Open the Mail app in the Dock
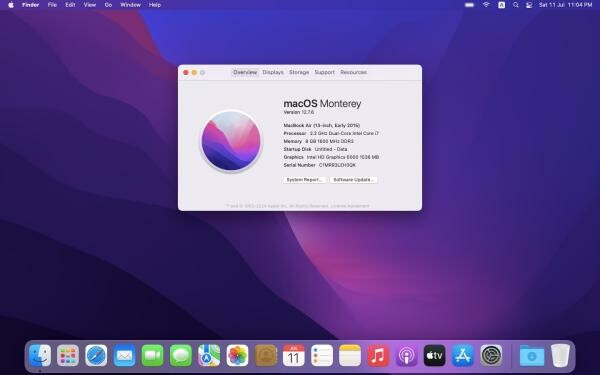Screen dimensions: 600x375 coord(124,355)
